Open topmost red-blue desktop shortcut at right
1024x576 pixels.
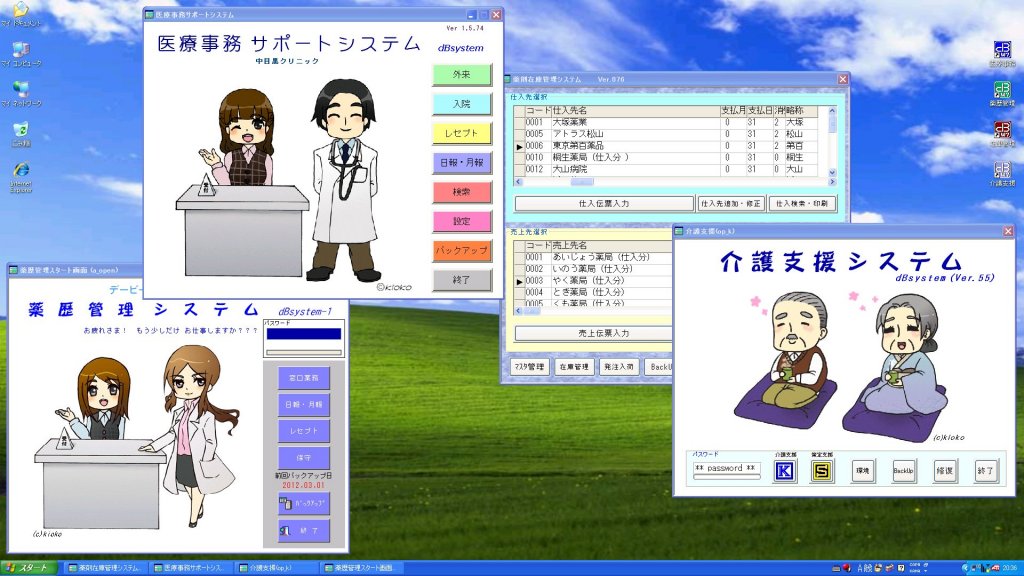pyautogui.click(x=1001, y=51)
